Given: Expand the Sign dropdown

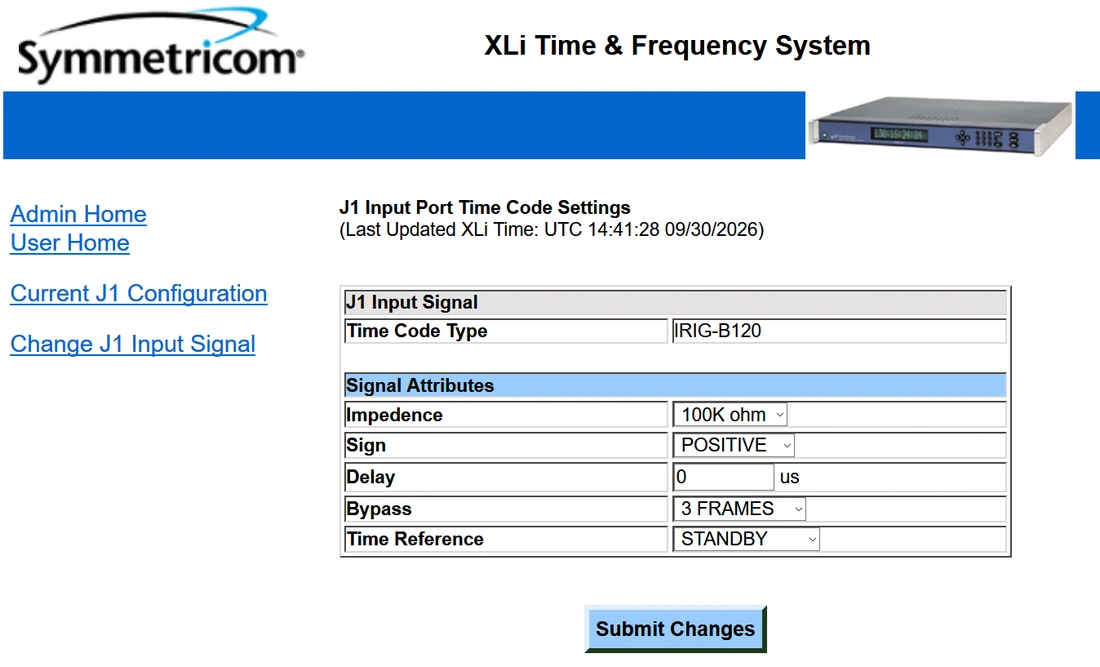Looking at the screenshot, I should pyautogui.click(x=734, y=445).
